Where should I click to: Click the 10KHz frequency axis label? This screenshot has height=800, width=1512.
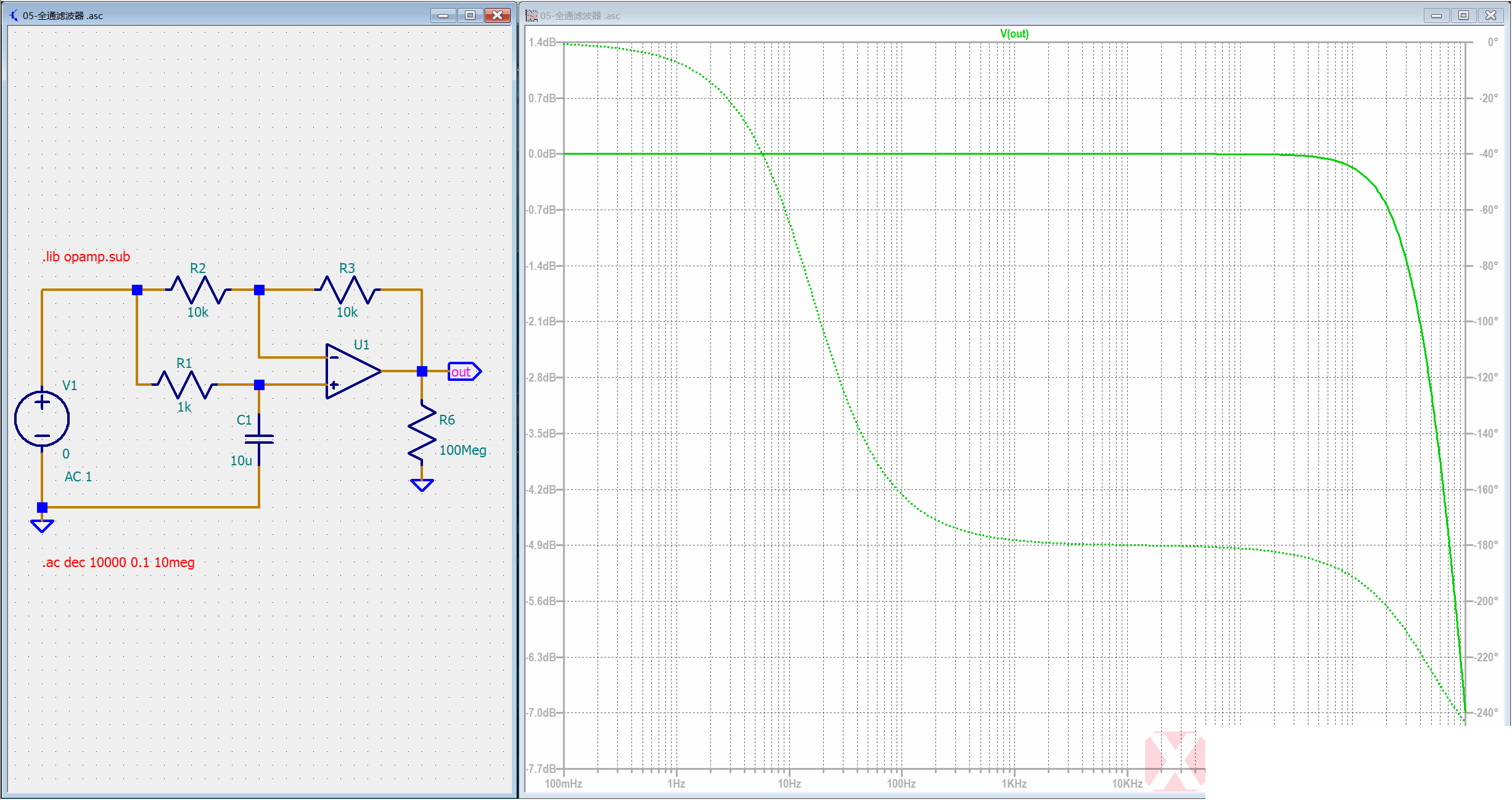pos(1127,783)
